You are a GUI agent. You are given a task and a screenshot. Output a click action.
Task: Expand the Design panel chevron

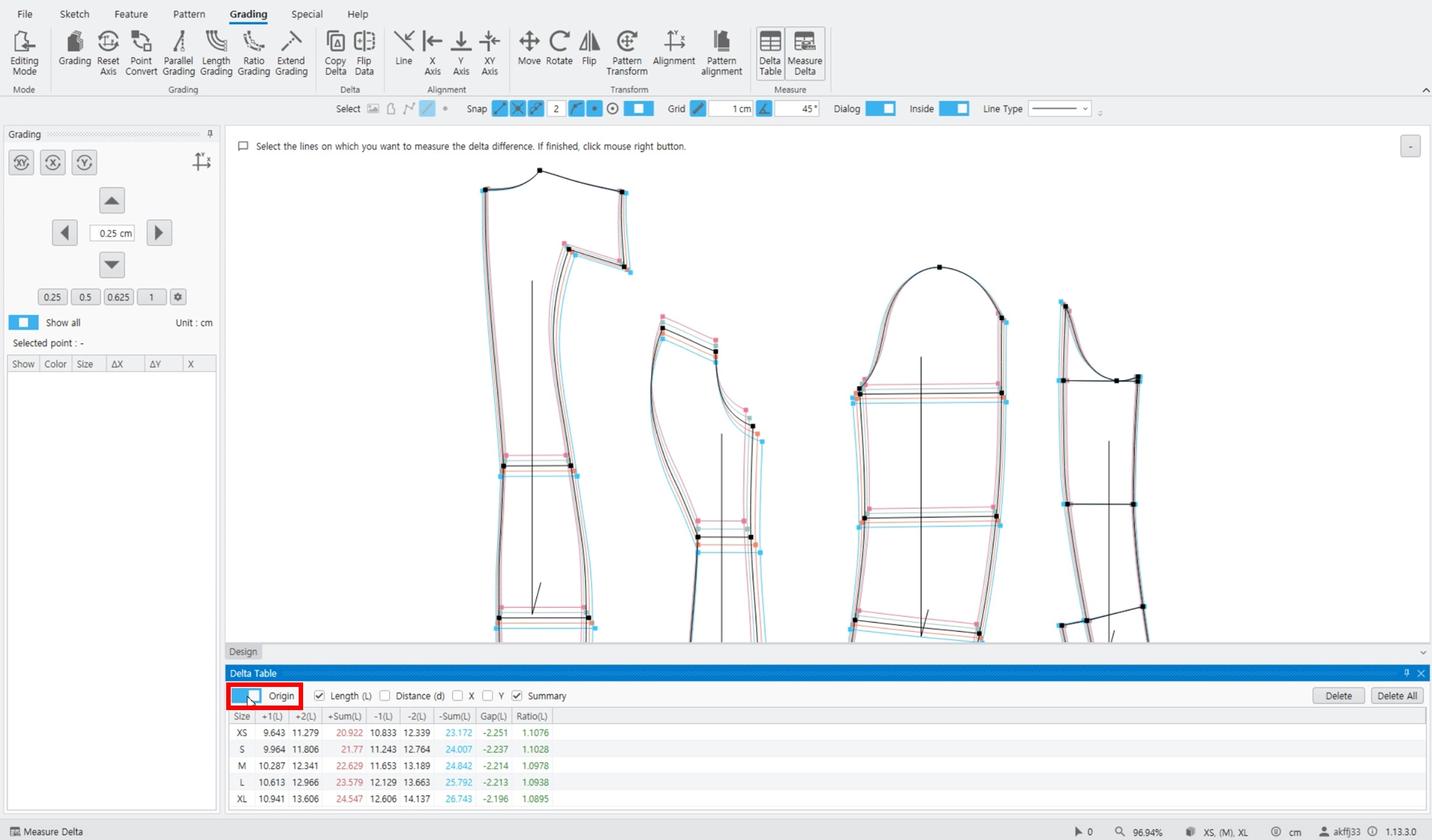click(x=1423, y=652)
